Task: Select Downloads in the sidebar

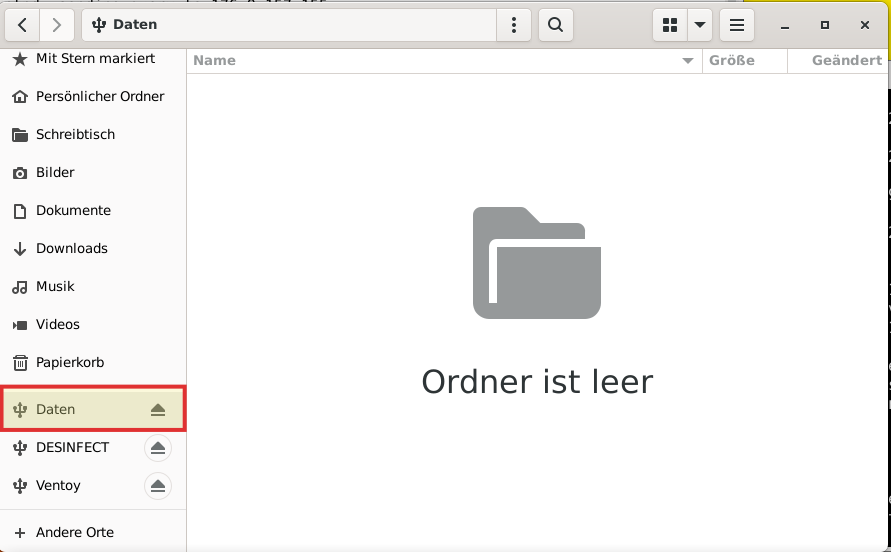Action: tap(71, 249)
